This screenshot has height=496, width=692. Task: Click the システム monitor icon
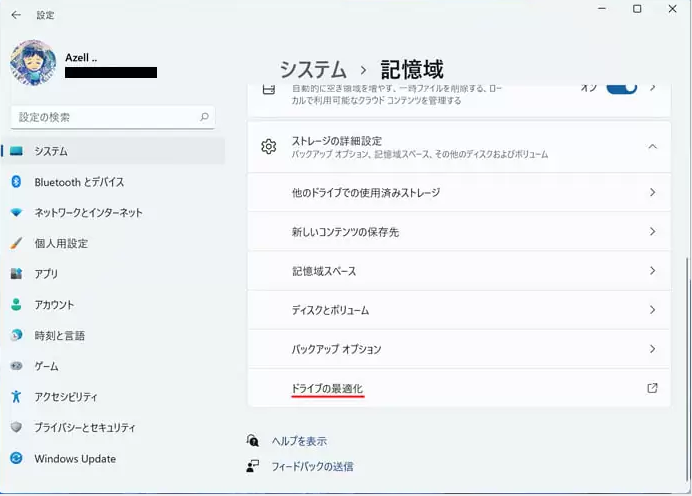tap(16, 151)
